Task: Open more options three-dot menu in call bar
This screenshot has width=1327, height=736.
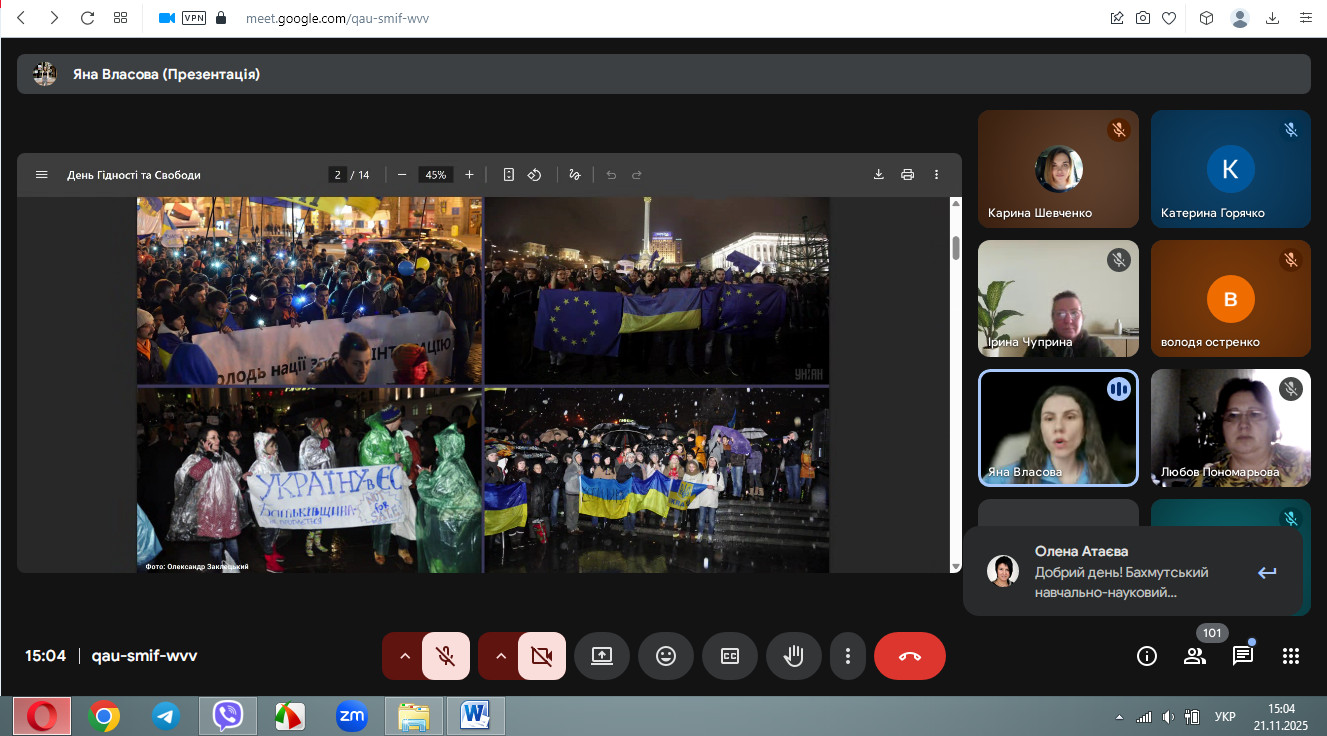Action: tap(848, 656)
